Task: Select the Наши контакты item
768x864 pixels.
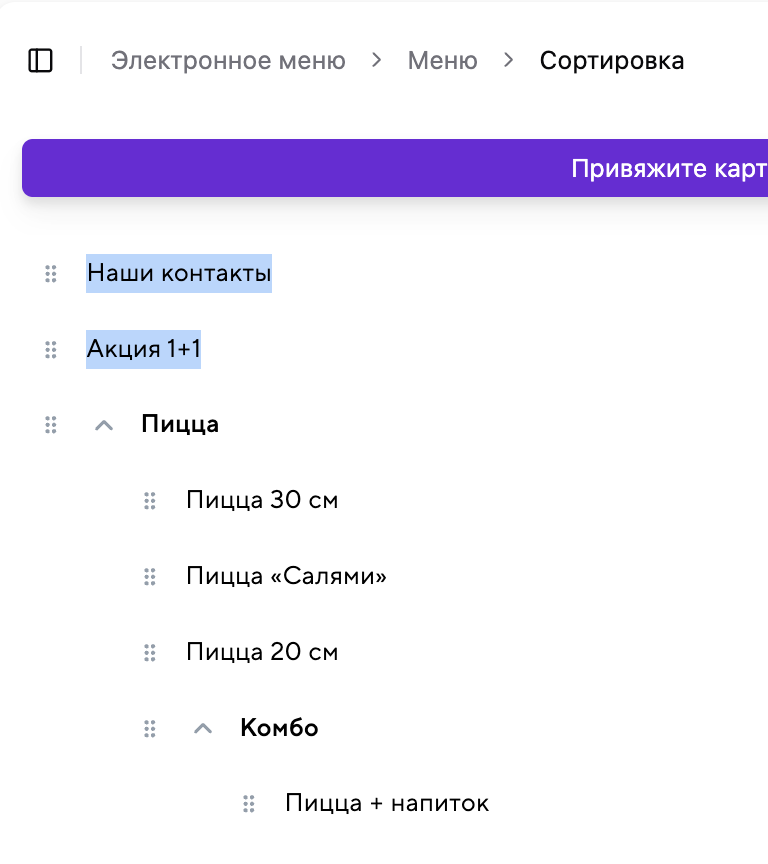Action: point(179,273)
